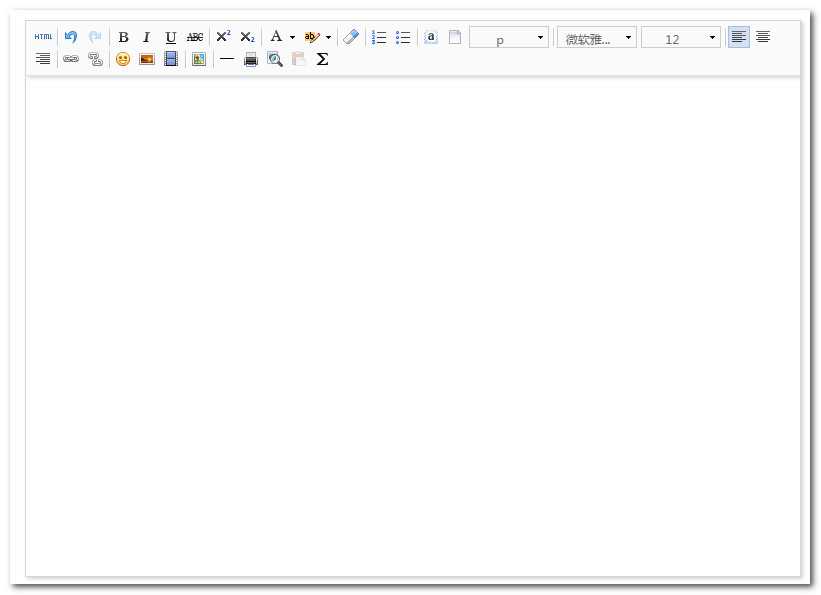Open the emoticon smiley picker
Image resolution: width=821 pixels, height=595 pixels.
[123, 59]
